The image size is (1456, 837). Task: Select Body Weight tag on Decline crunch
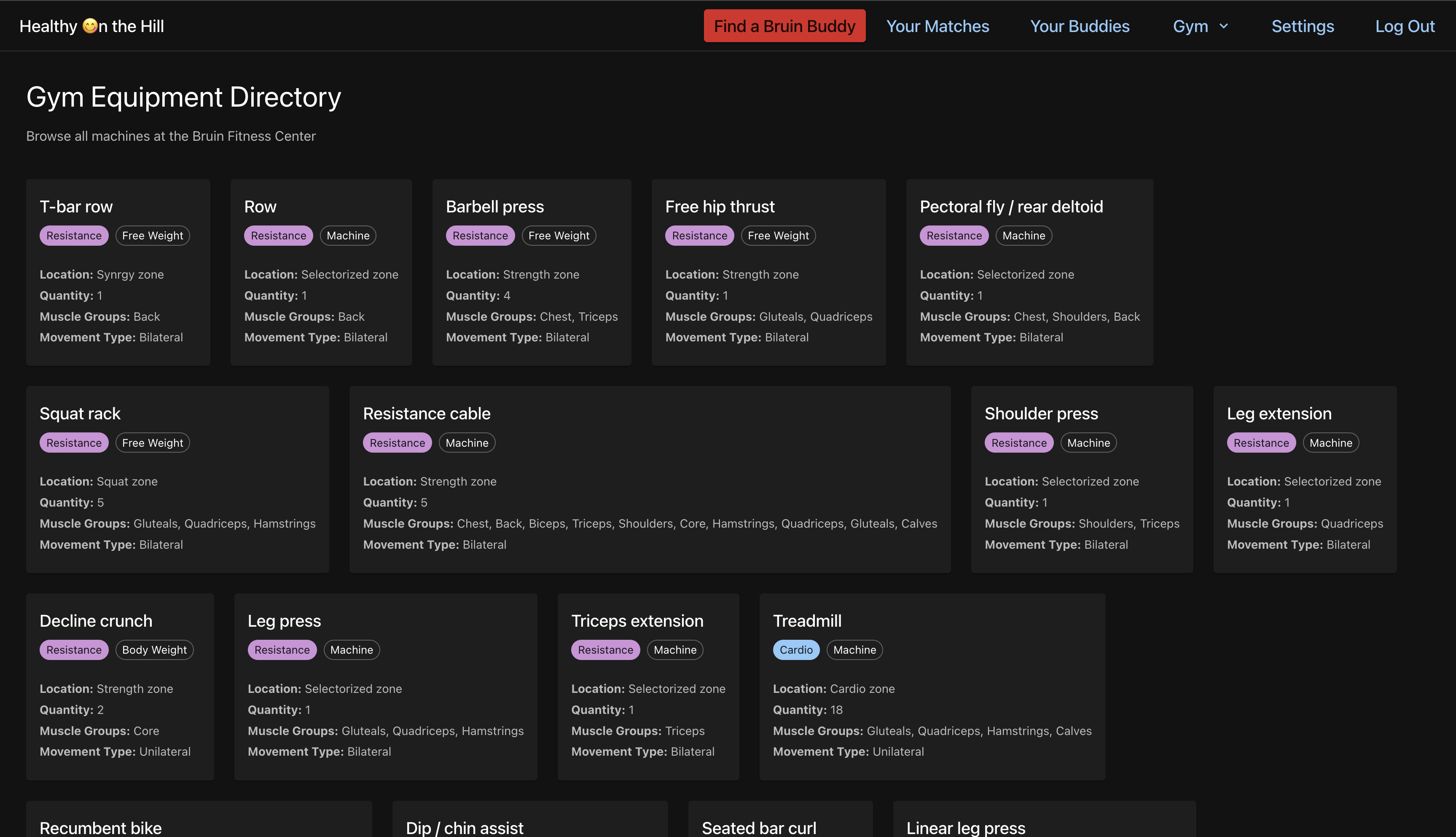coord(154,649)
